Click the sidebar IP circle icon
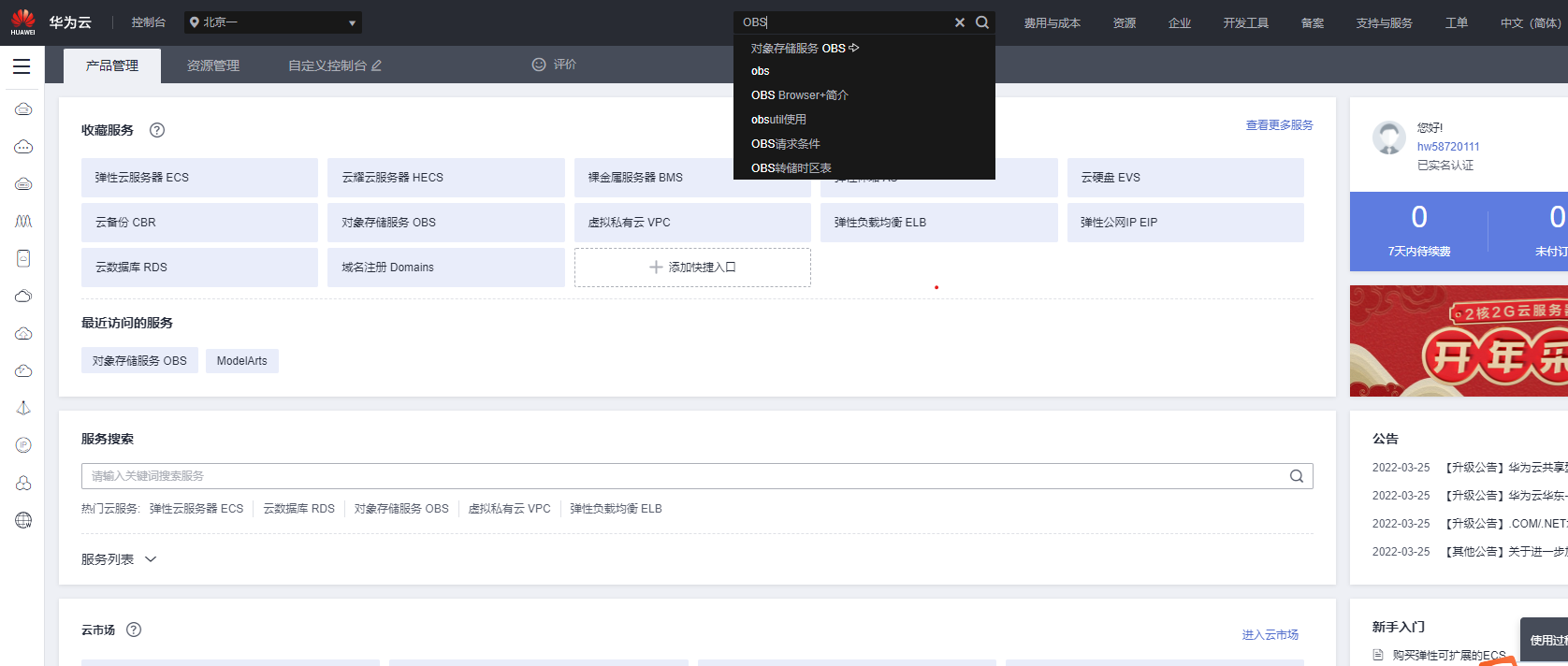 coord(23,445)
